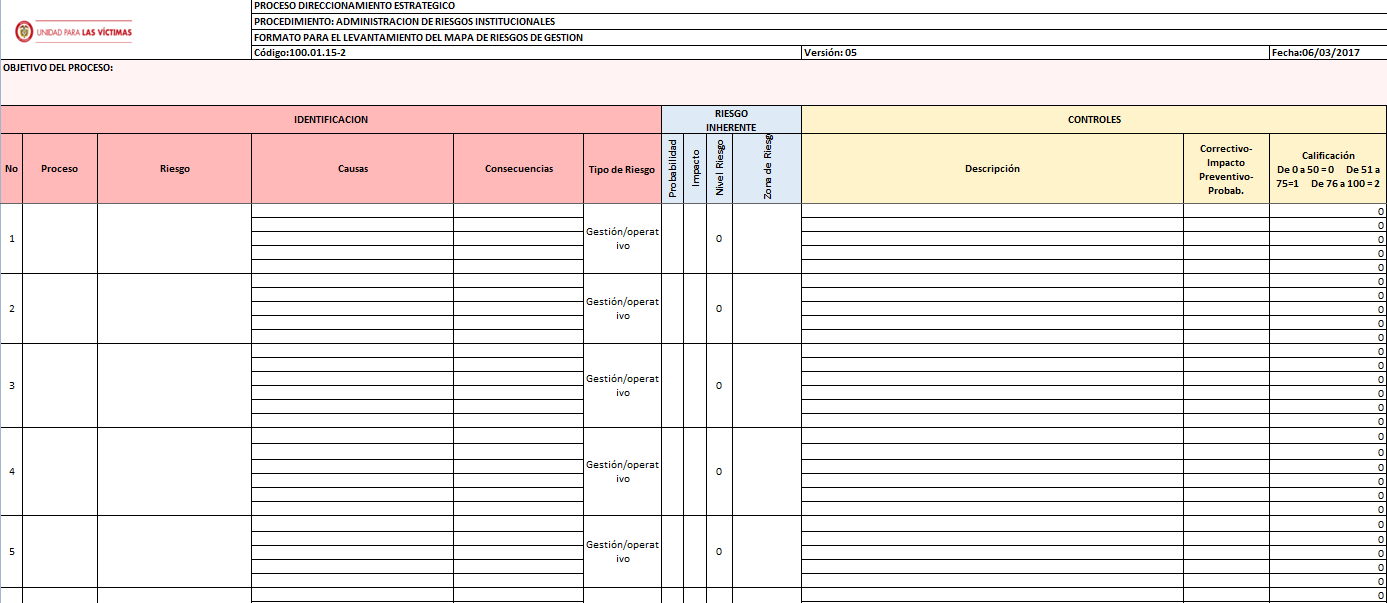Select the PROCEDIMIENTO: ADMINISTRACION DE RIESGOS INSTITUCIONALES cell
1387x603 pixels.
click(819, 21)
